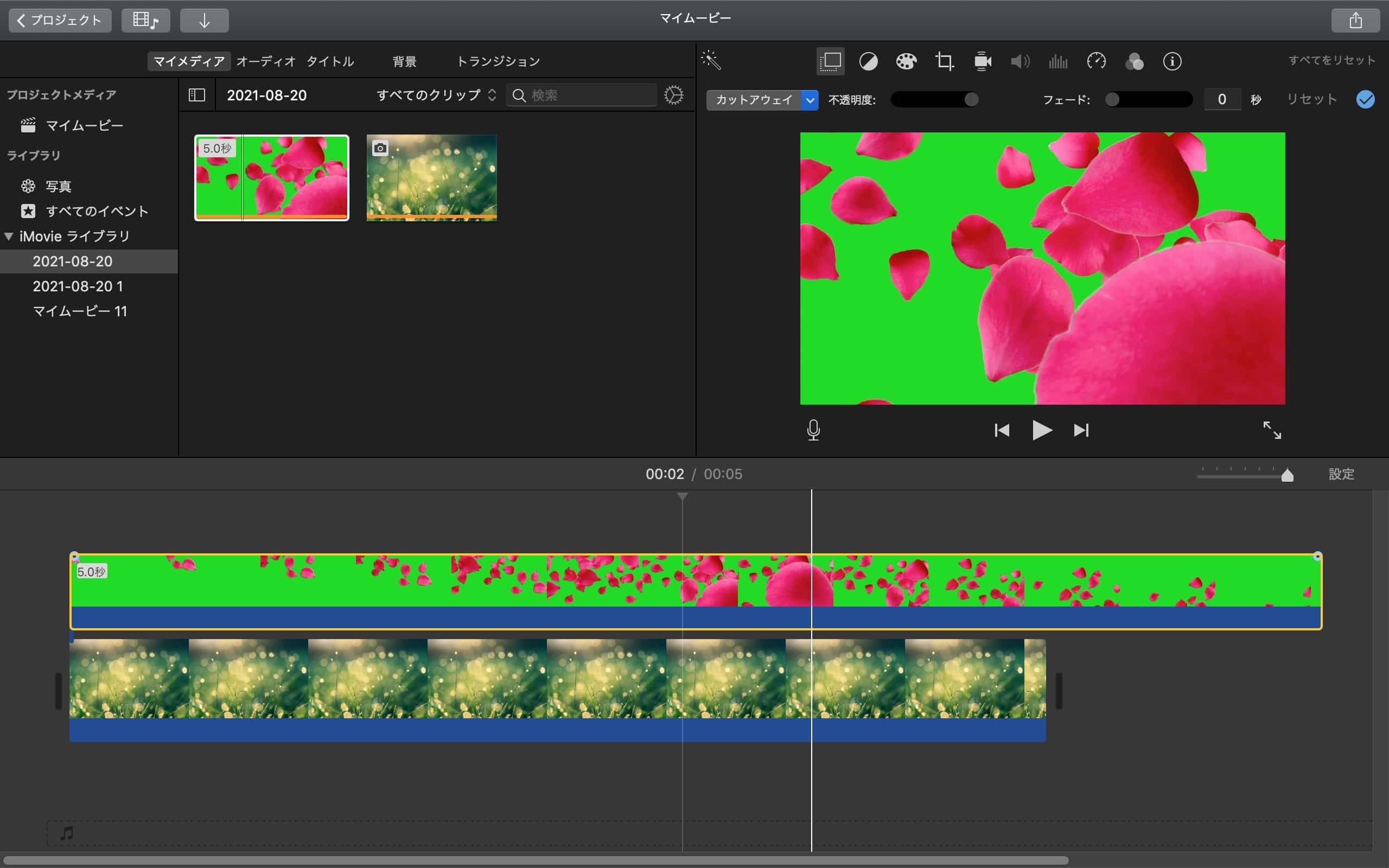Open the すべてのクリップ filter dropdown

436,95
